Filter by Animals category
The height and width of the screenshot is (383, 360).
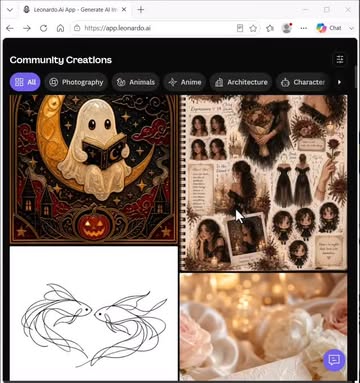(x=136, y=82)
